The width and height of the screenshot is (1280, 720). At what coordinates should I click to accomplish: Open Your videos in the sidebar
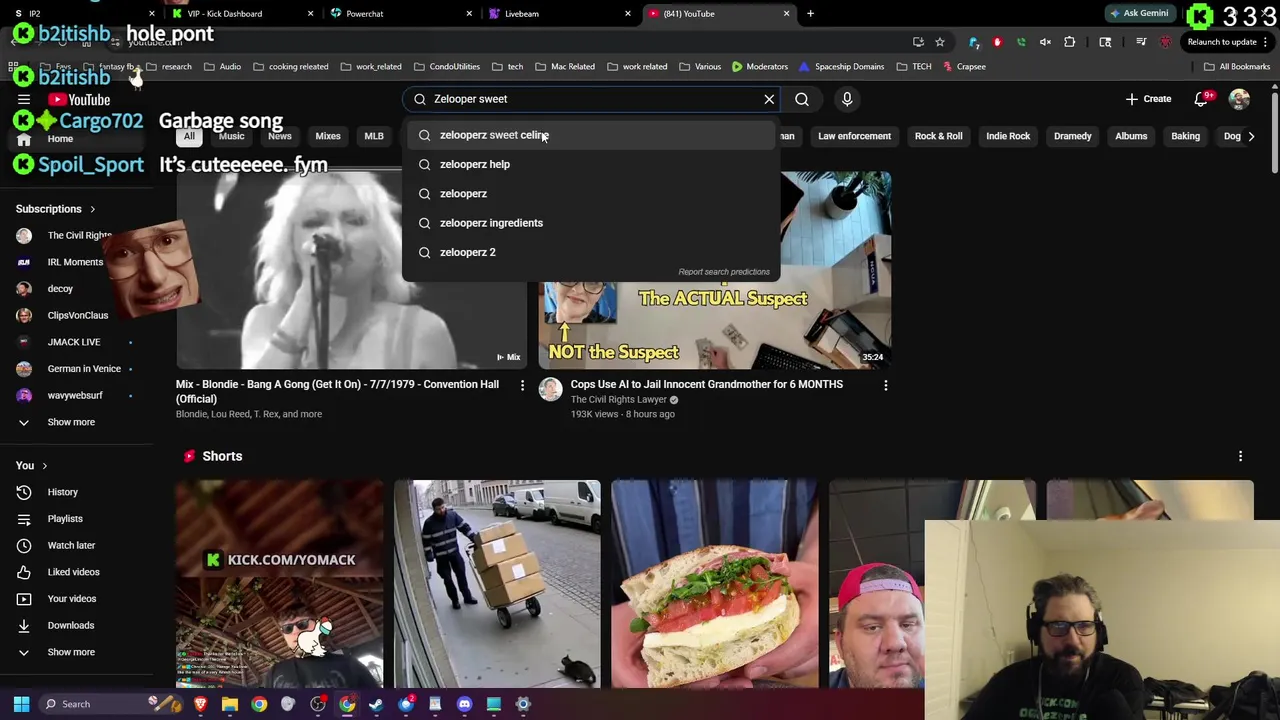point(72,599)
